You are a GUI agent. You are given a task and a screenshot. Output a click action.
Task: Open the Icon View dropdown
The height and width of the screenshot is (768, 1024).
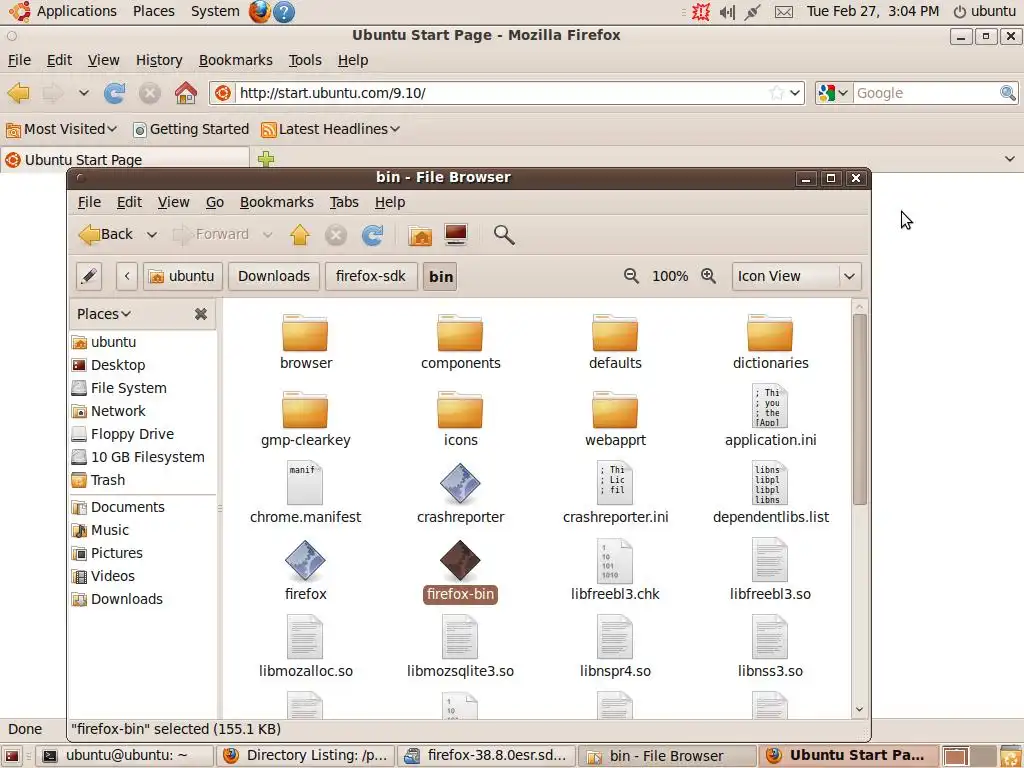797,276
